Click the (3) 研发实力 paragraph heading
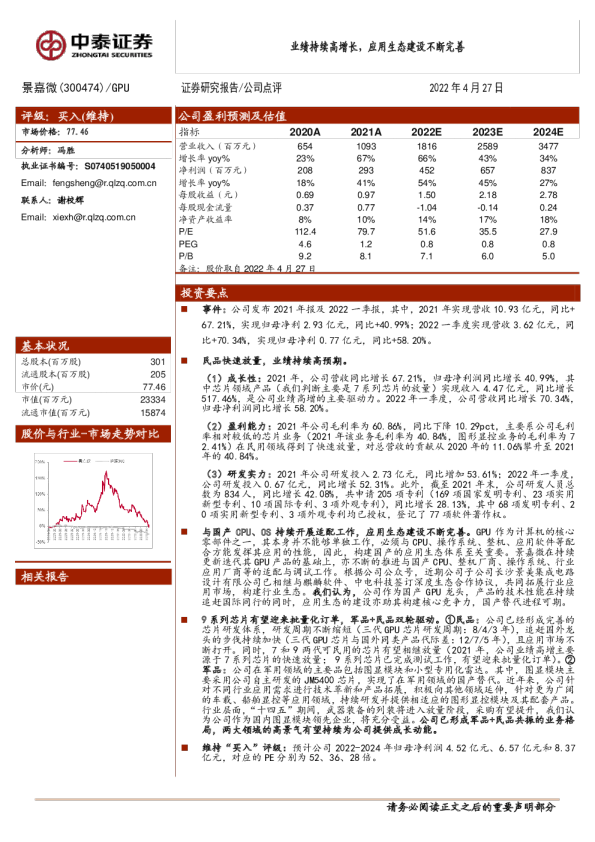This screenshot has height=842, width=595. point(242,474)
